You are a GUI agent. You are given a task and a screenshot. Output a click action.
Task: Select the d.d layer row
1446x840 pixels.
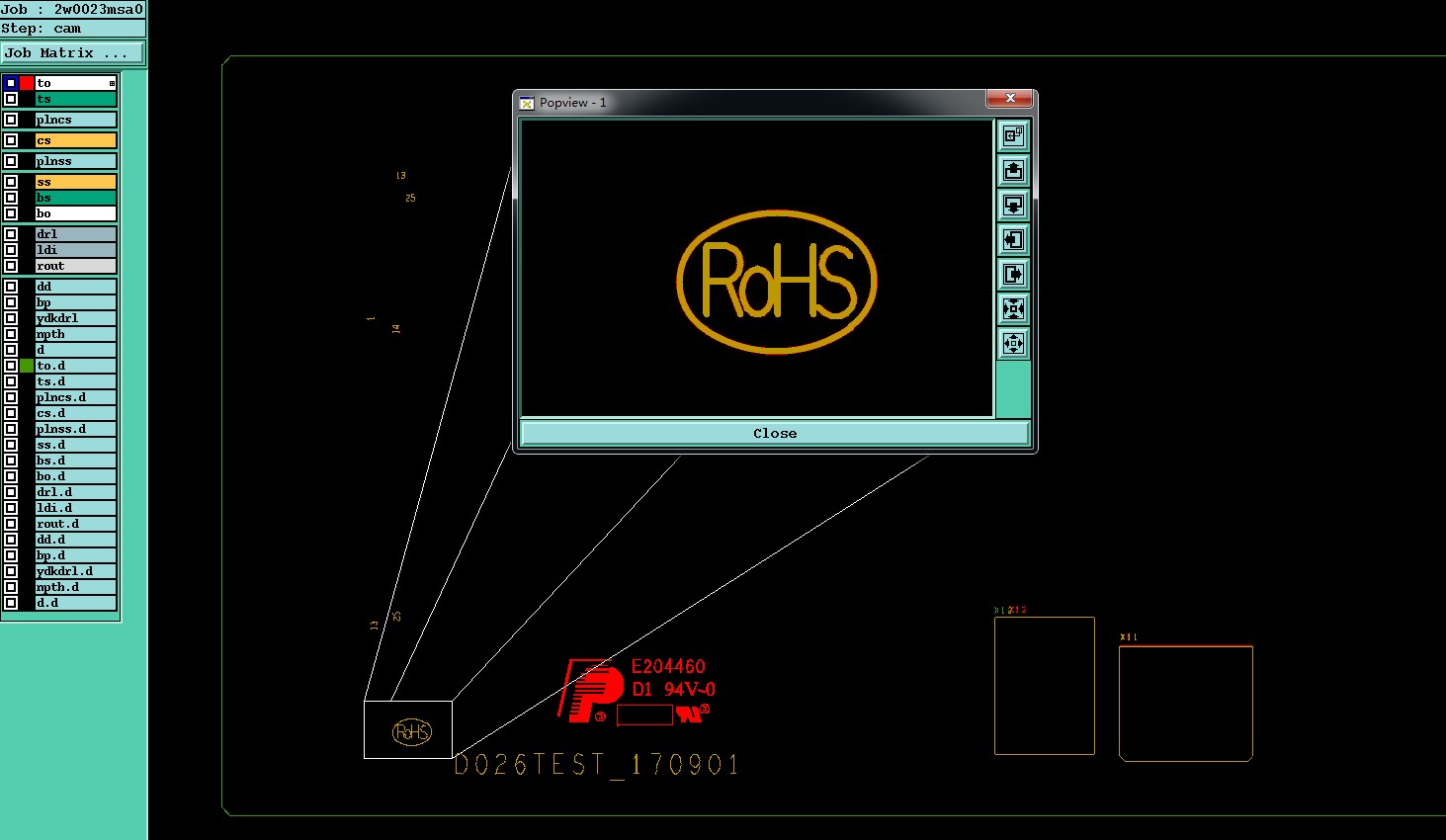(76, 603)
